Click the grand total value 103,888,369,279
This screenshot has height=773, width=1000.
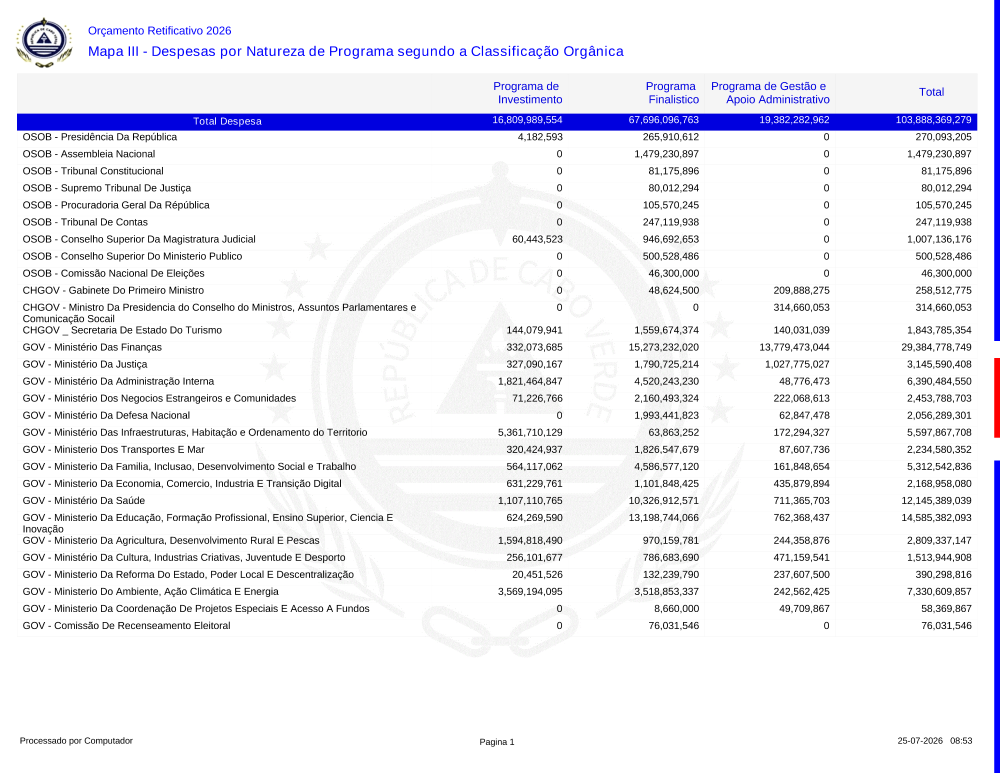pos(933,120)
